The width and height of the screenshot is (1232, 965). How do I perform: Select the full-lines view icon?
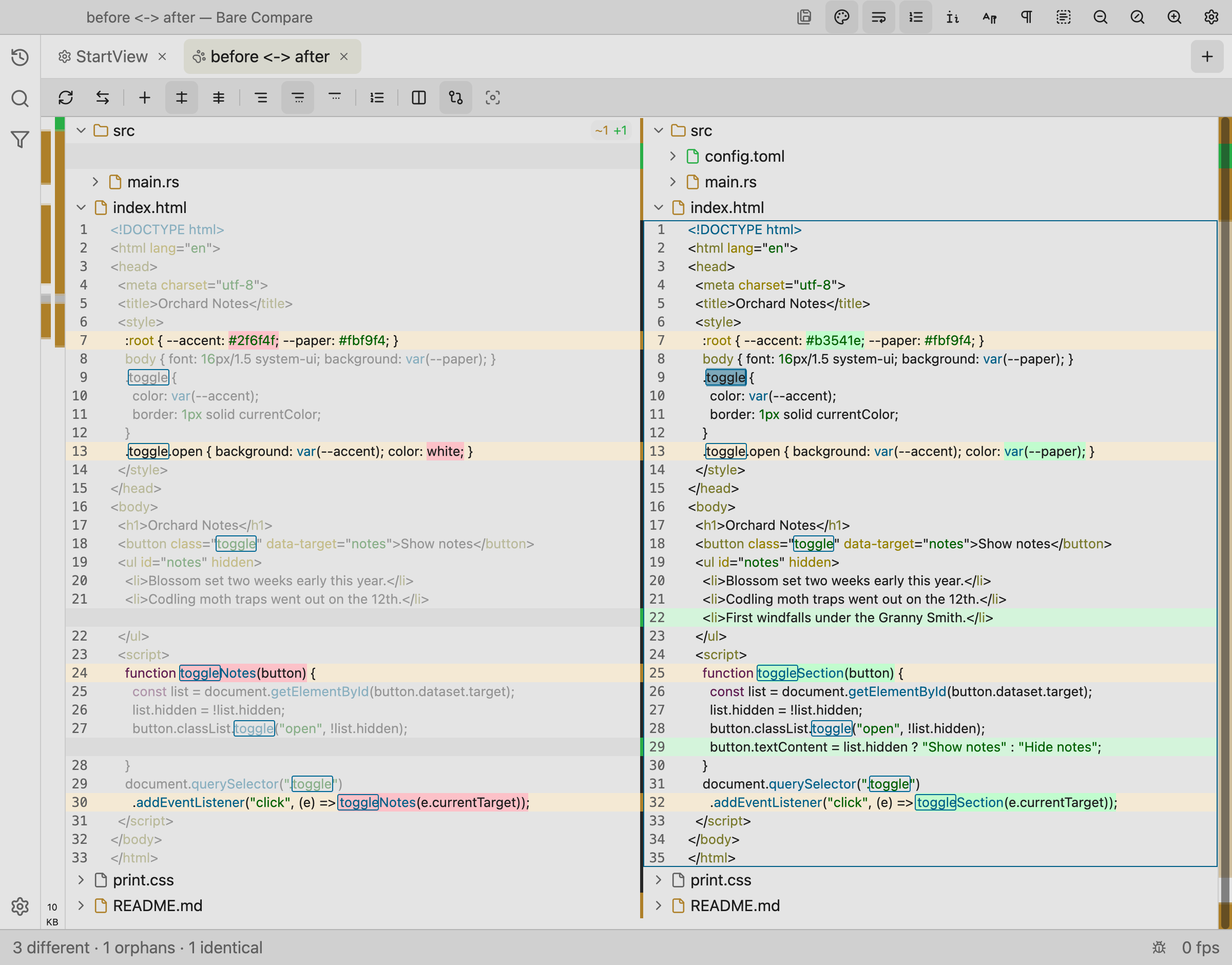click(261, 97)
